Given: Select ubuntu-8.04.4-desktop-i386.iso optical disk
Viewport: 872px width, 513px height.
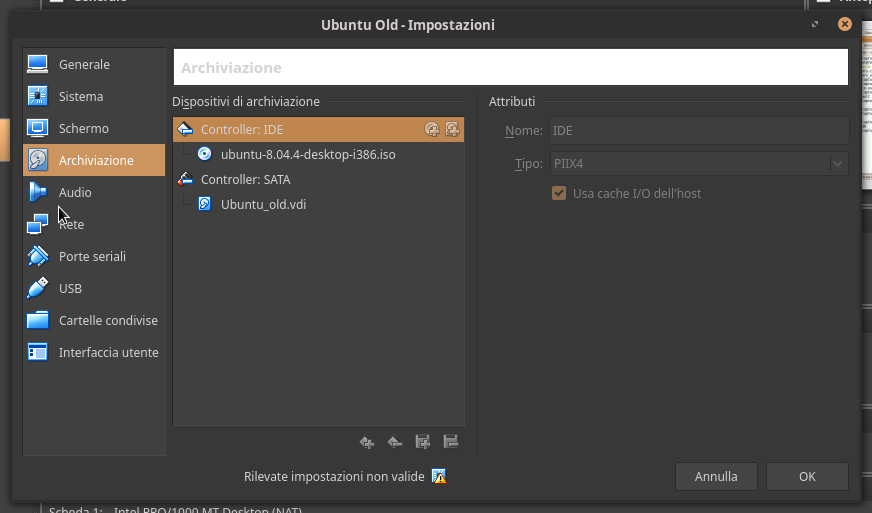Looking at the screenshot, I should click(x=319, y=154).
